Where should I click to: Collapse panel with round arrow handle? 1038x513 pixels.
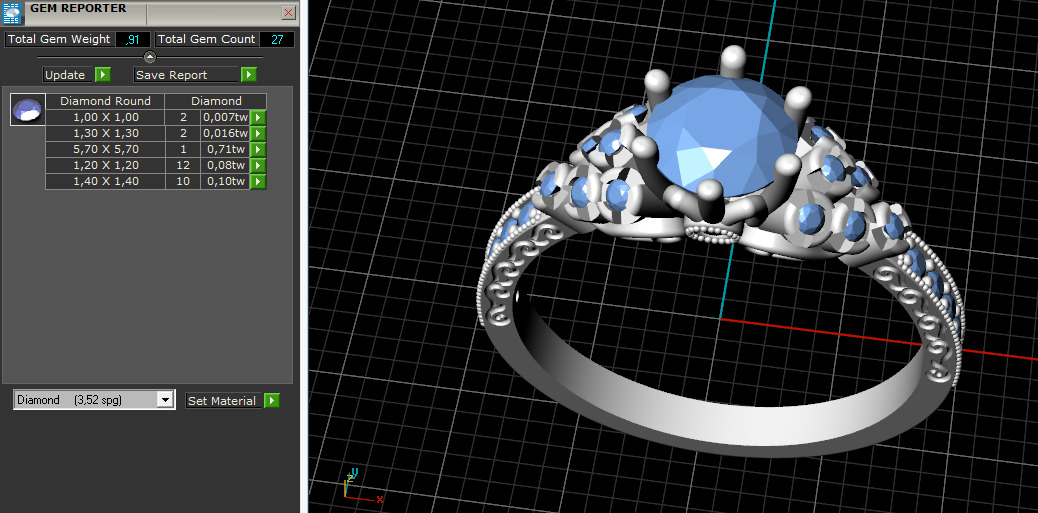(150, 57)
